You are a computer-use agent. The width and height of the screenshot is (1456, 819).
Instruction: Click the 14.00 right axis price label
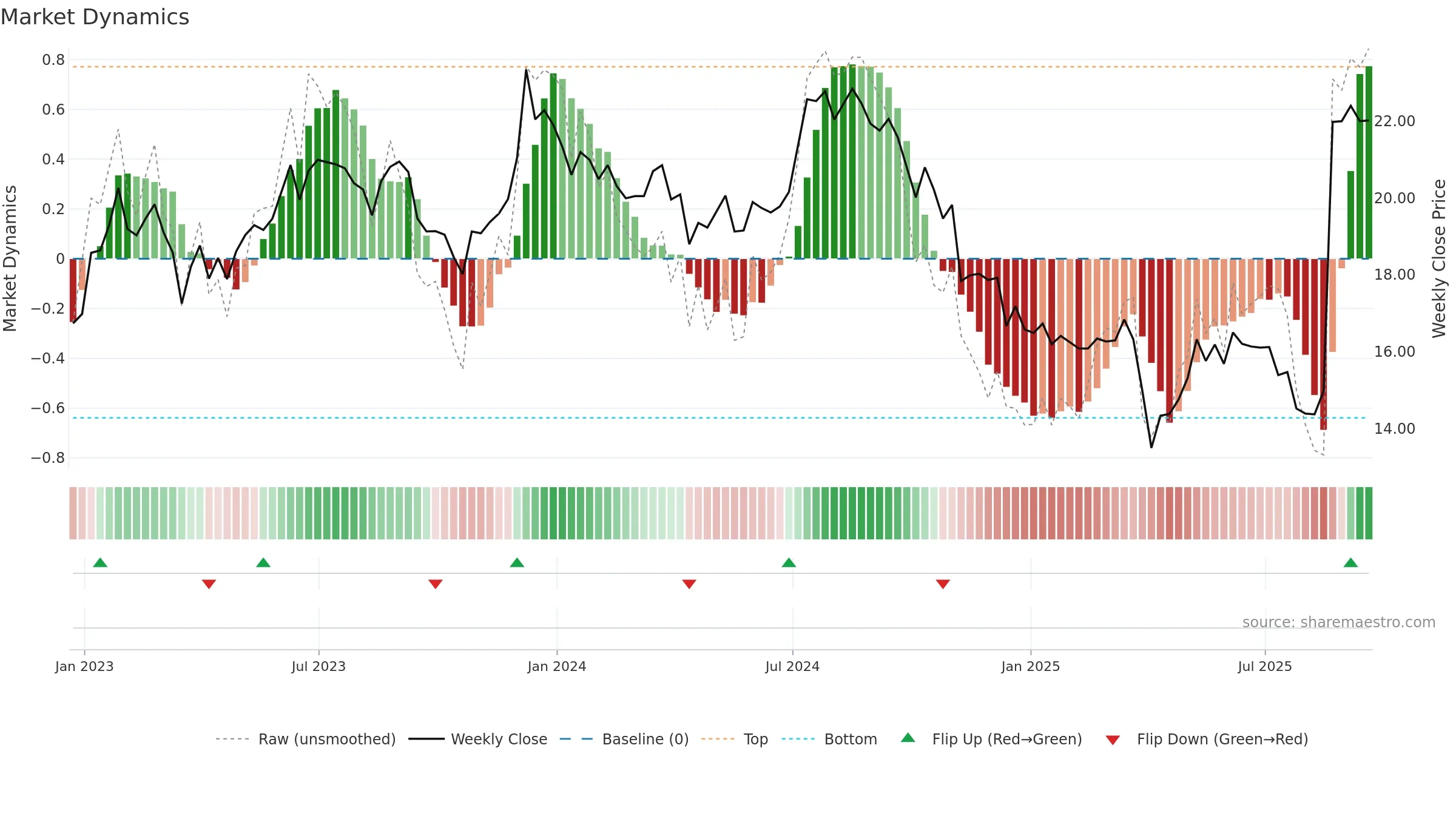1395,429
